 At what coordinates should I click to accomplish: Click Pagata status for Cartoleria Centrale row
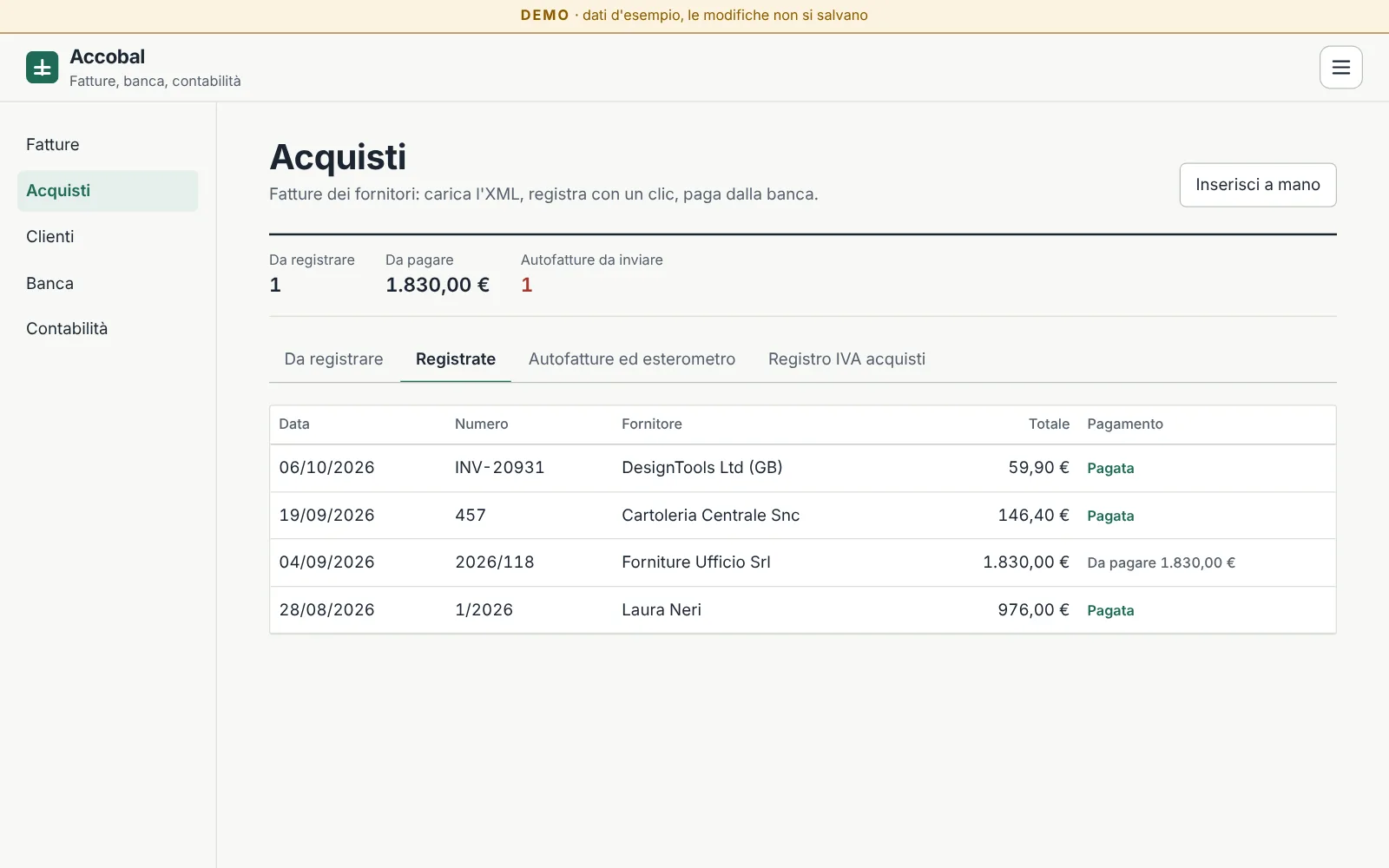(x=1110, y=516)
